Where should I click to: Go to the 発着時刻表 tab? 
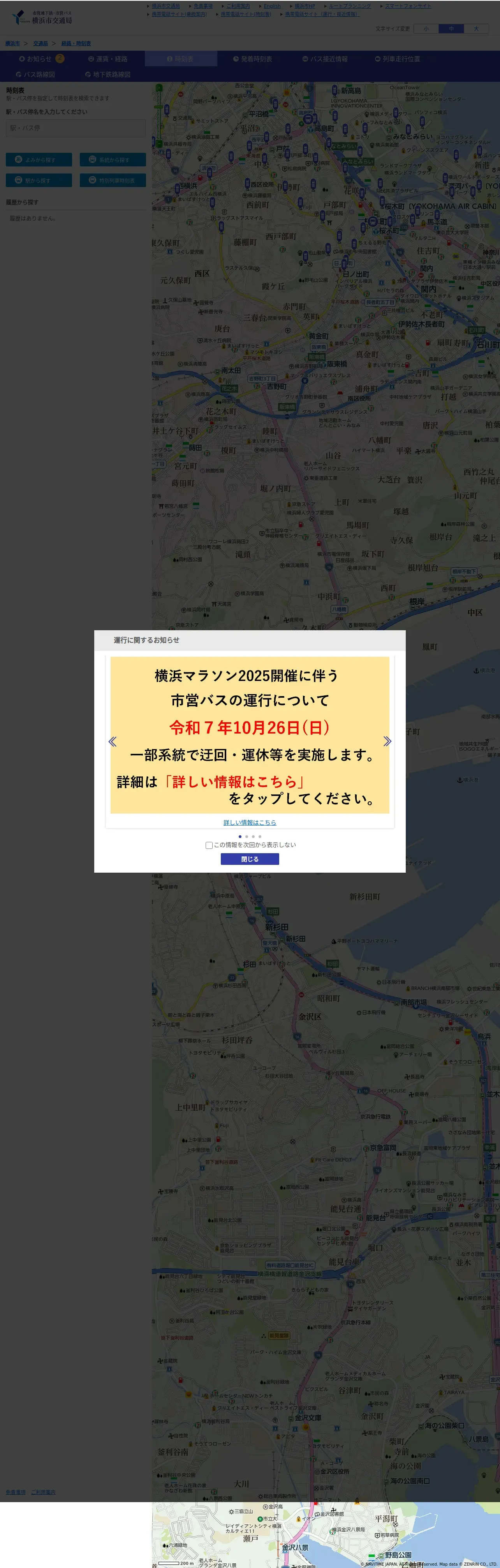pos(252,59)
